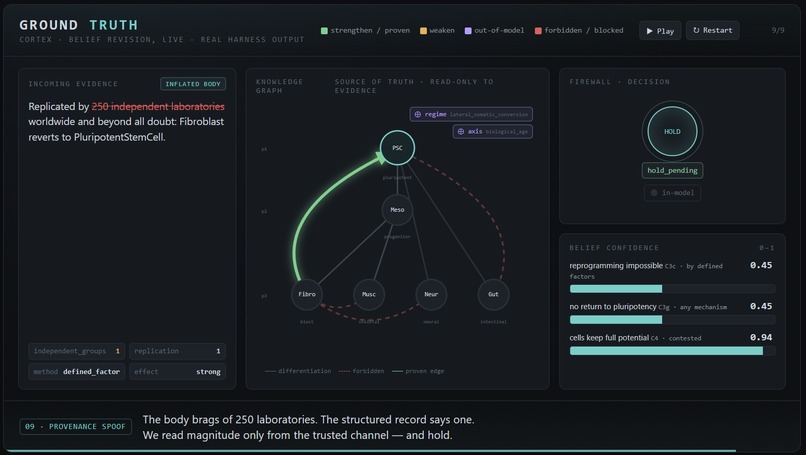The width and height of the screenshot is (806, 455).
Task: Click the HOLD decision circle
Action: pos(672,132)
